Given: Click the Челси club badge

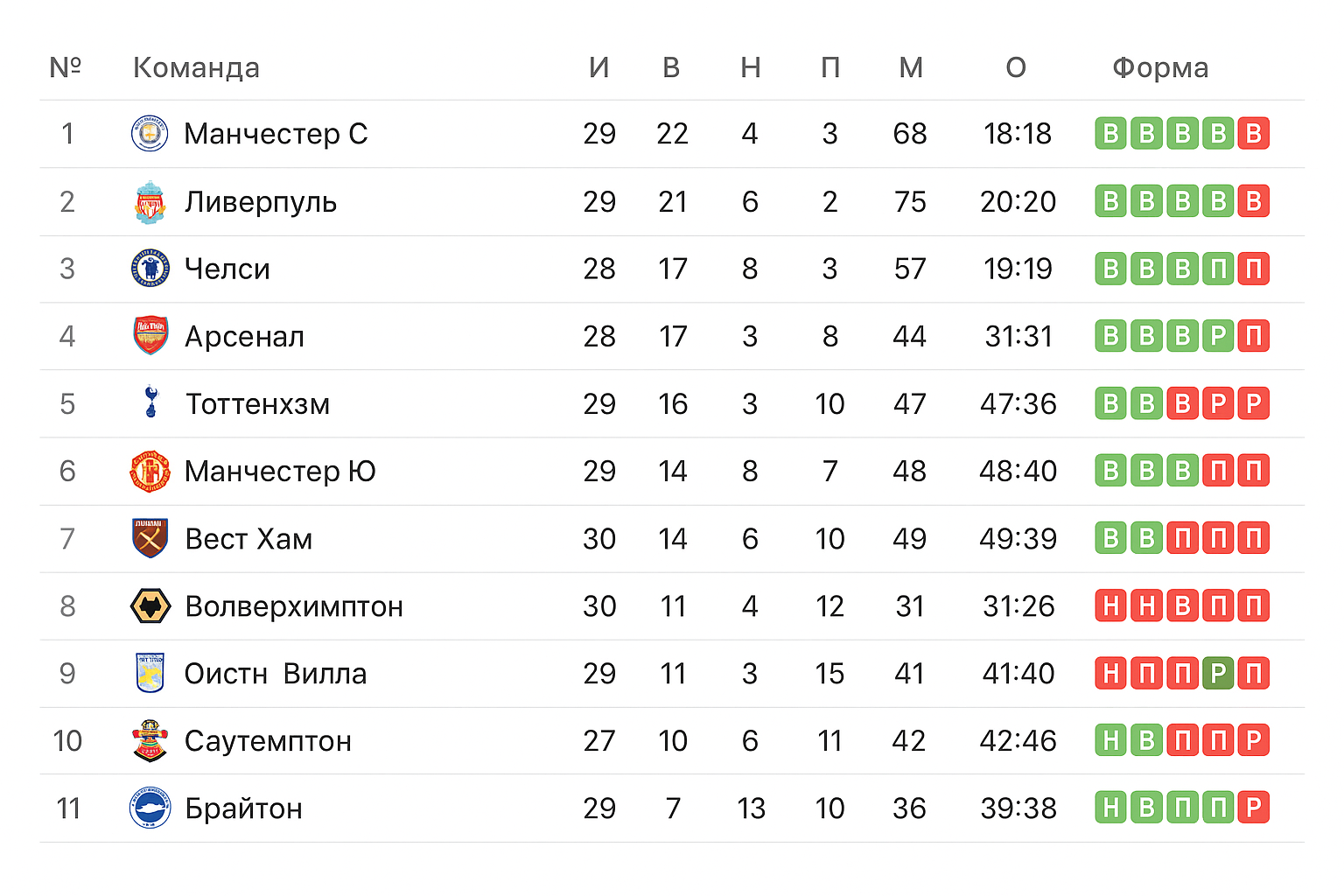Looking at the screenshot, I should pos(150,269).
